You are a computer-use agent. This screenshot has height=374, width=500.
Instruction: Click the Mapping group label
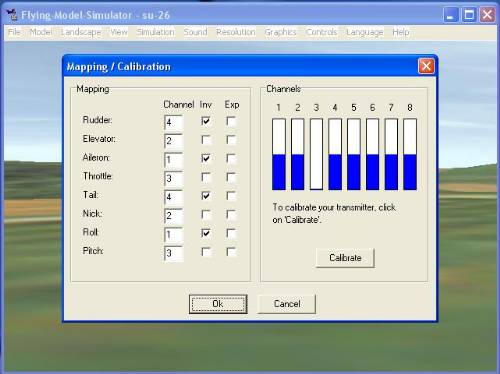93,89
